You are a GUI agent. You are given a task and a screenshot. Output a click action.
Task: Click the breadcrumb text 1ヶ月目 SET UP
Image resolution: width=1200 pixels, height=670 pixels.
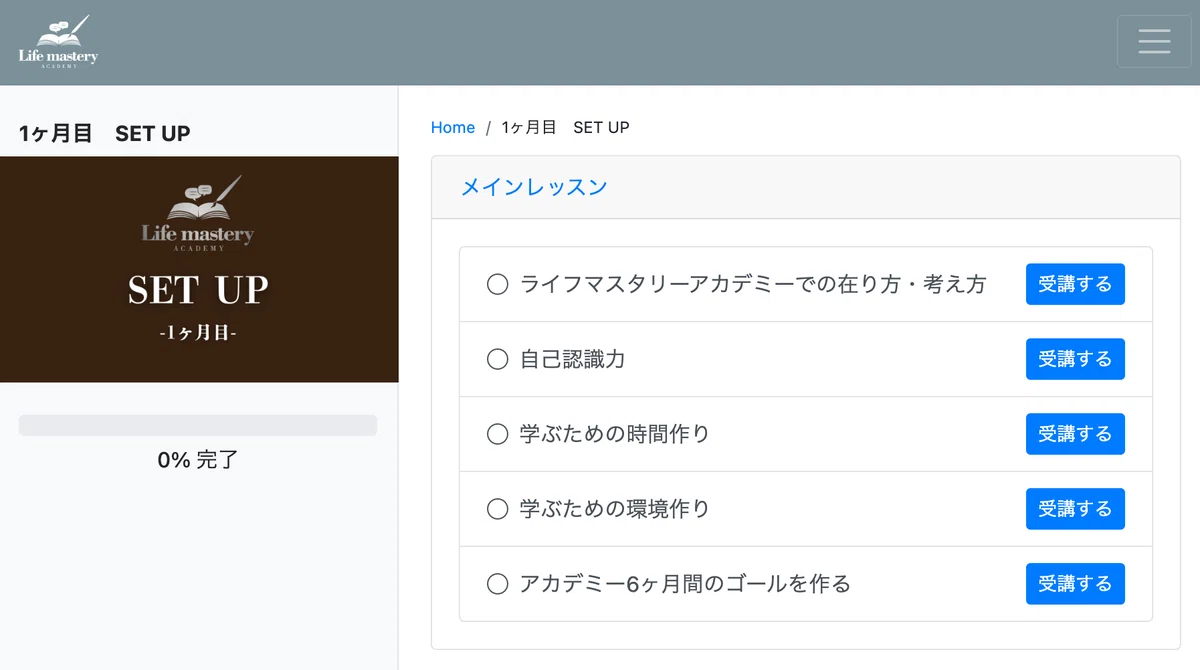coord(565,127)
